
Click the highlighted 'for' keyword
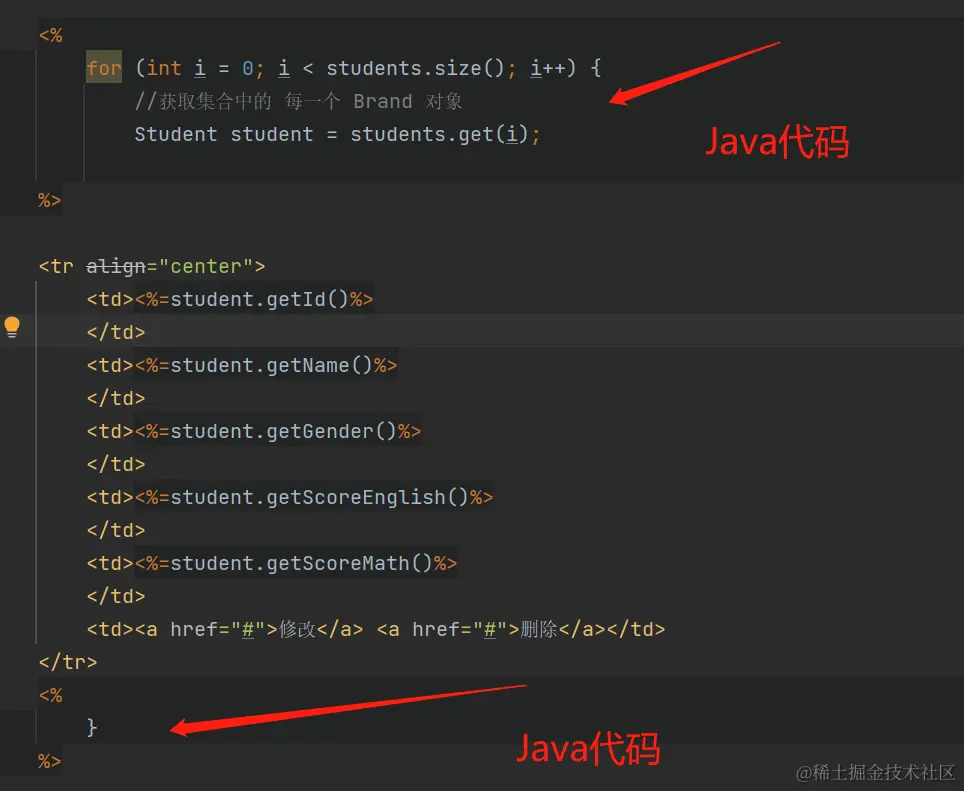click(x=104, y=68)
